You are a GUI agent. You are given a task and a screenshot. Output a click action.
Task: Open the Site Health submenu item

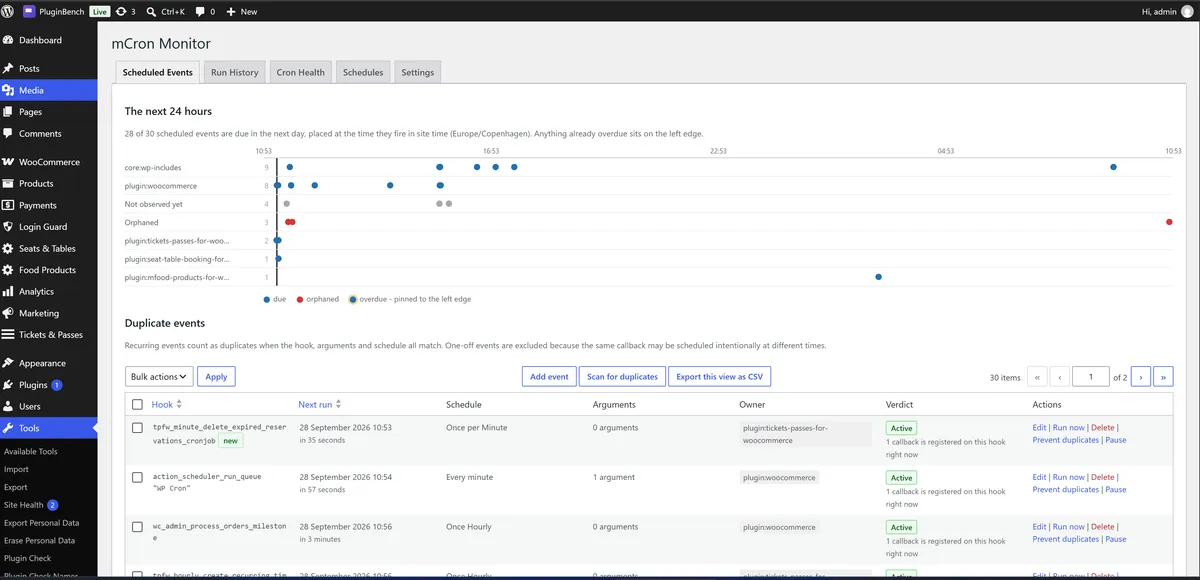(31, 505)
